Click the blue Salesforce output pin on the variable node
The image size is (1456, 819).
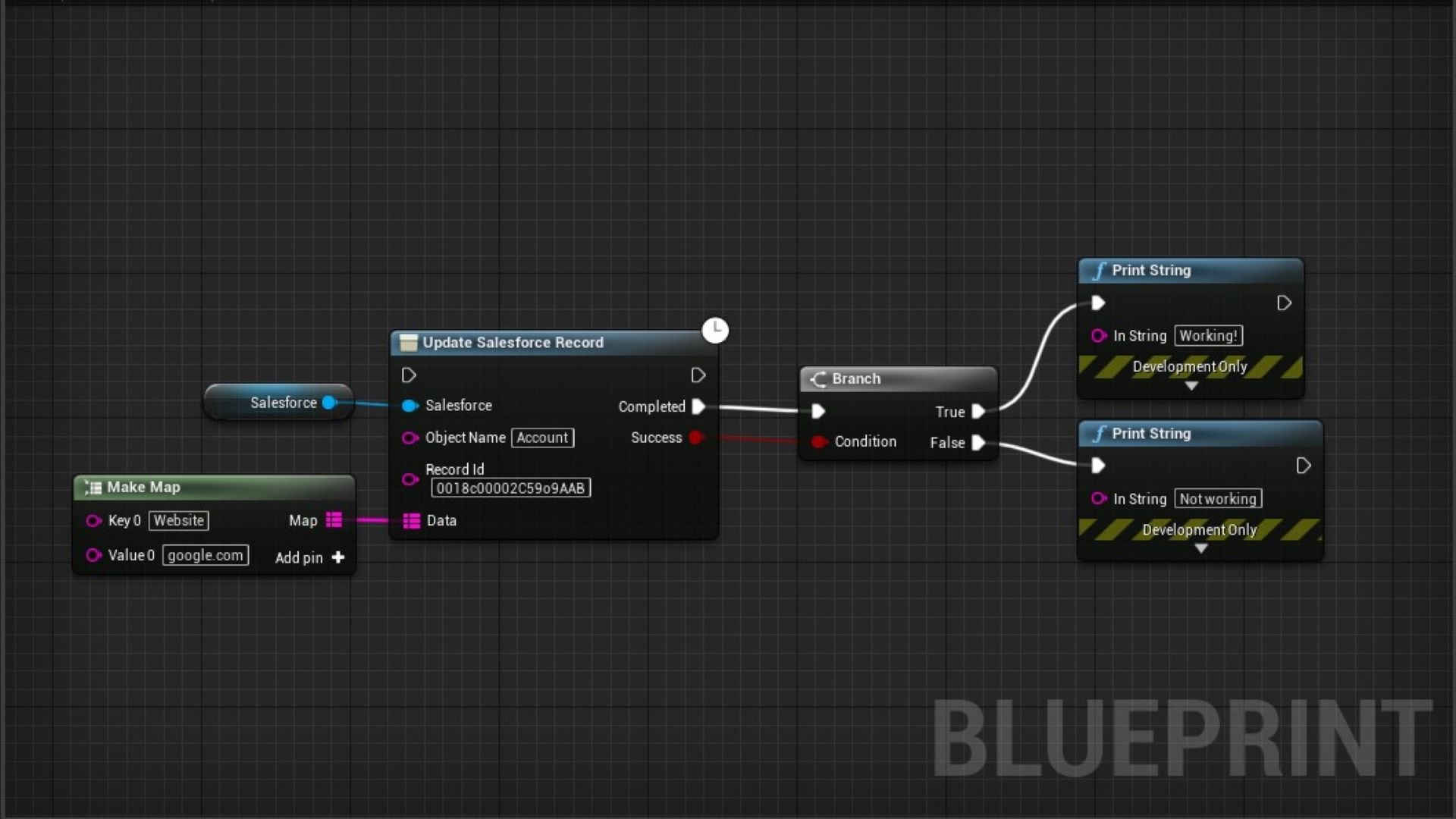329,403
